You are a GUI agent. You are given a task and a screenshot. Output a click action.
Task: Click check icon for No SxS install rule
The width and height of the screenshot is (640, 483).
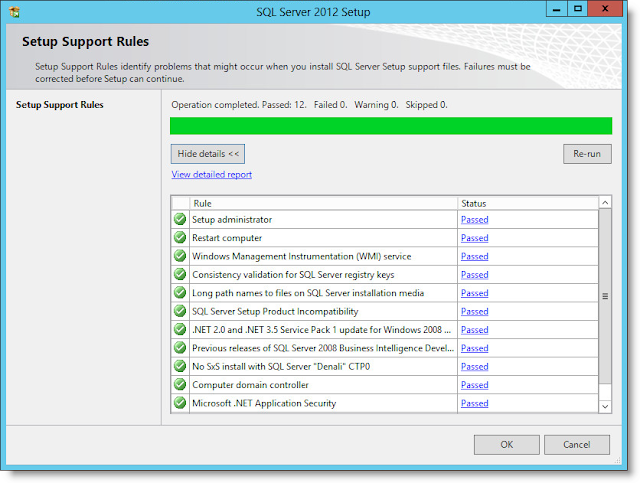click(x=180, y=366)
